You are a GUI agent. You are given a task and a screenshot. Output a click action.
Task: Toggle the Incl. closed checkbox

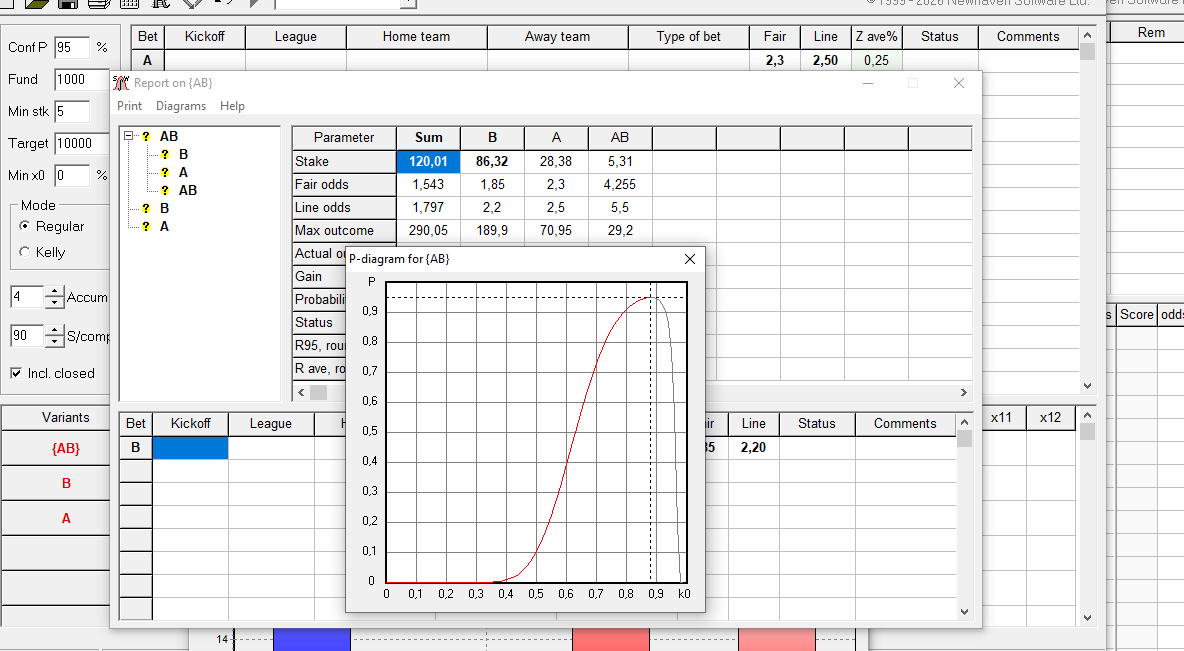[x=16, y=373]
